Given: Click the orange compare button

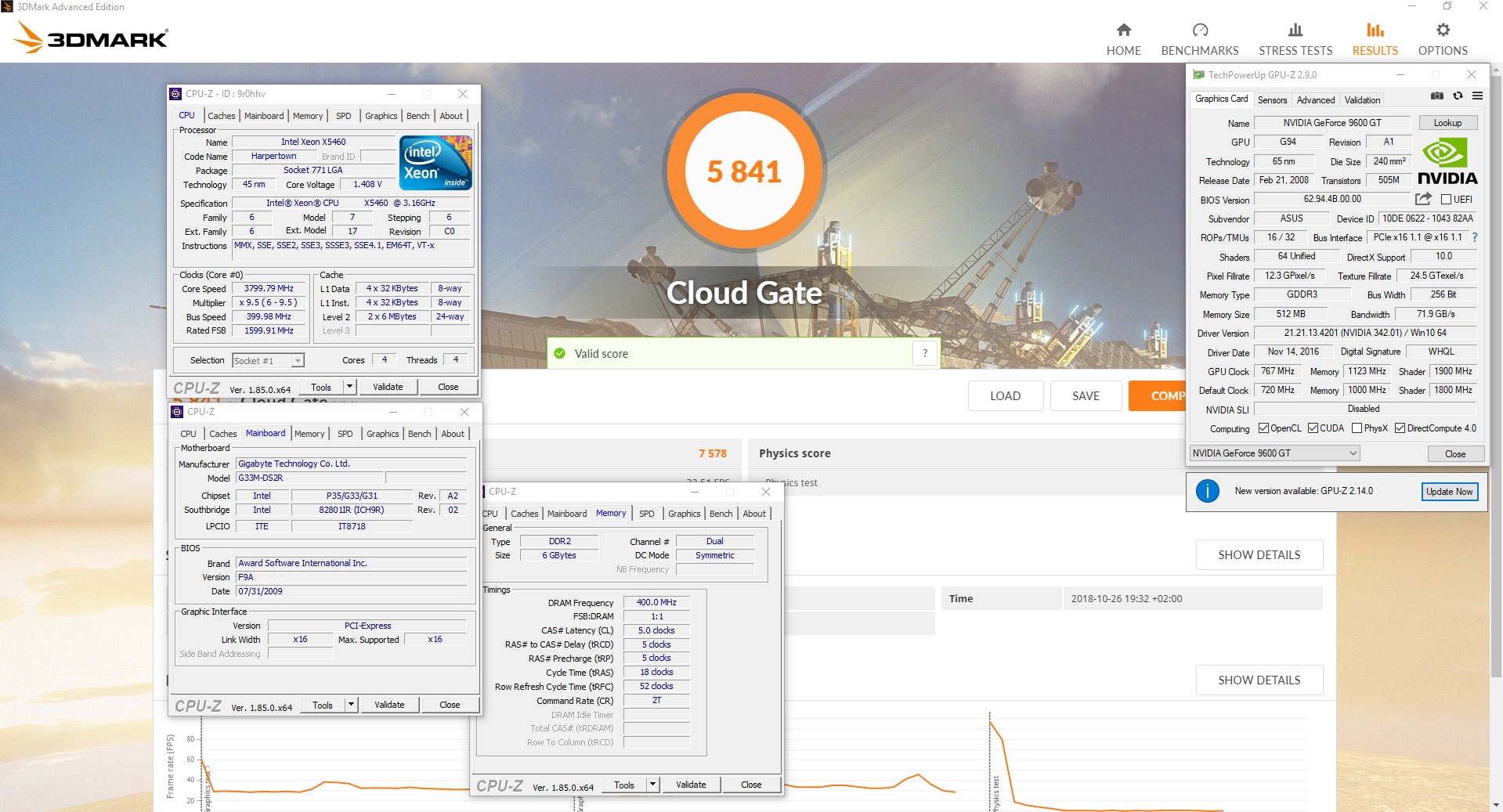Looking at the screenshot, I should point(1158,396).
